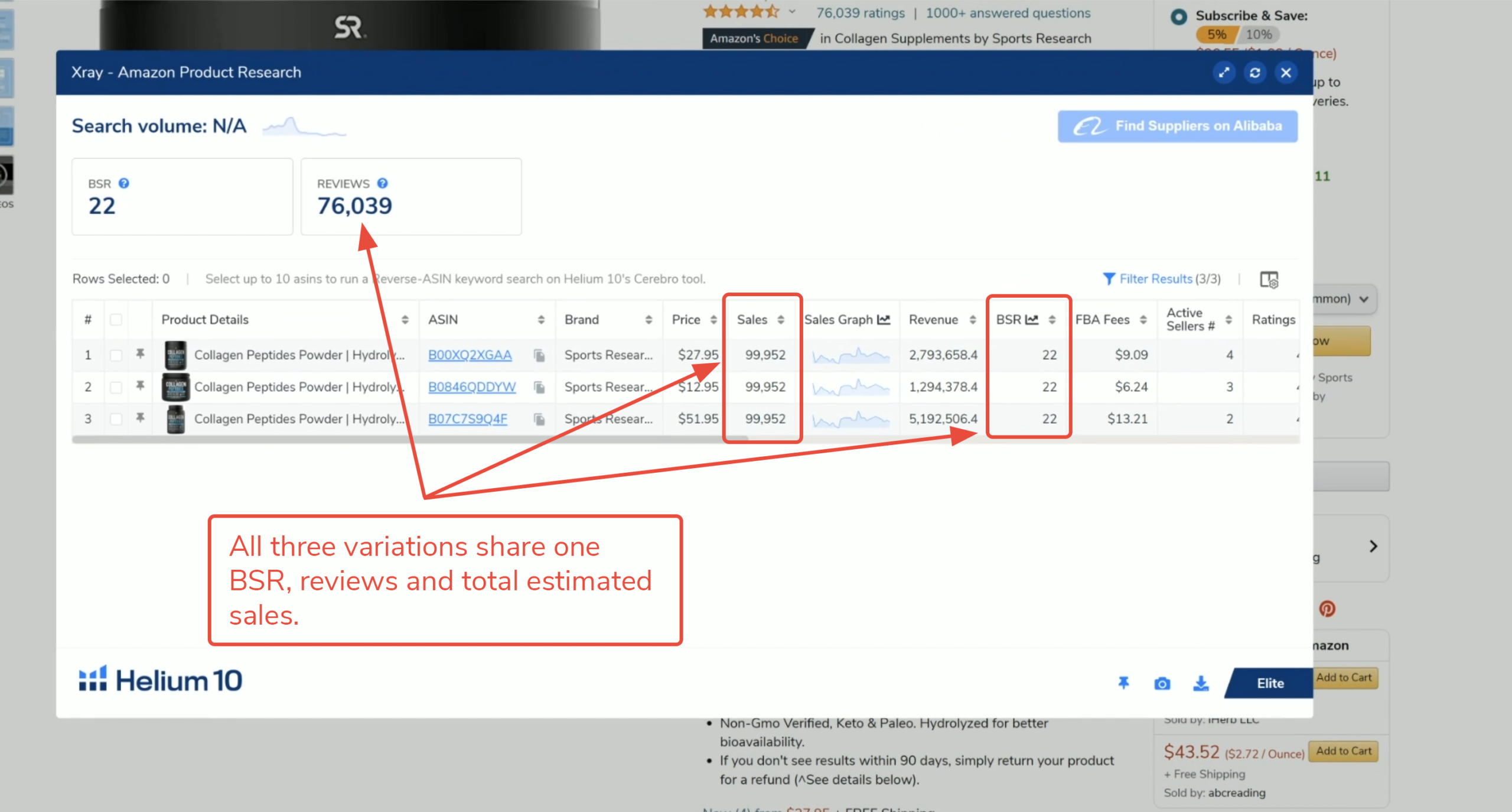Click the bottom pin icon beside camera
This screenshot has height=812, width=1512.
1123,683
